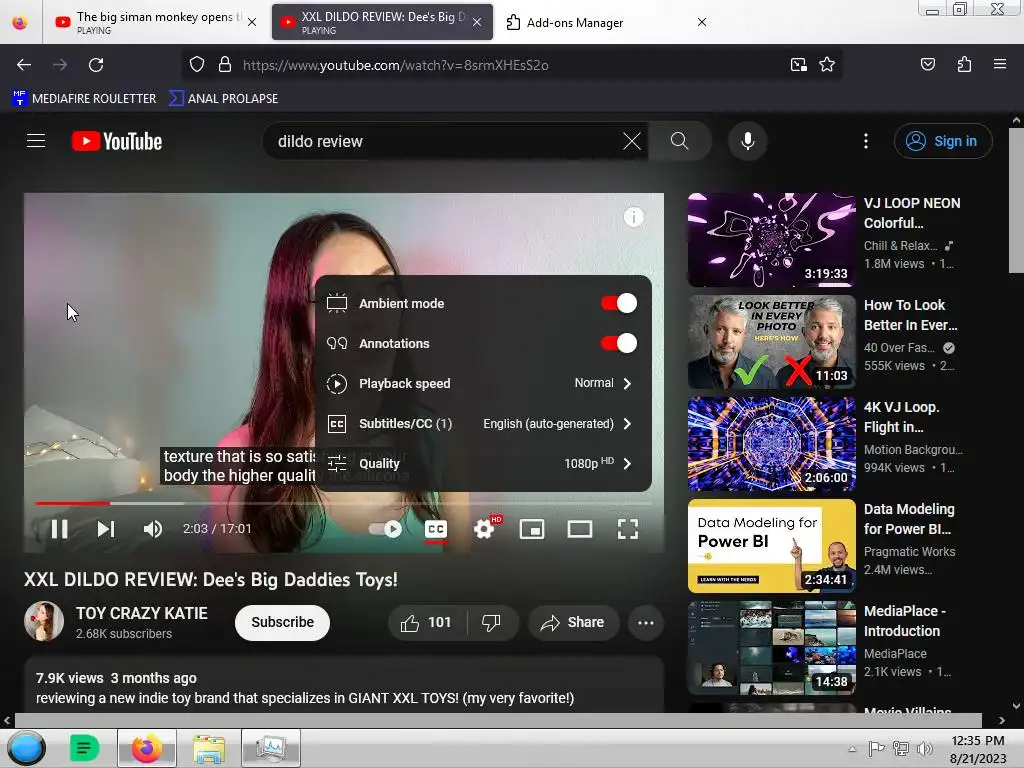The image size is (1024, 768).
Task: Save page to Pocket
Action: tap(928, 65)
